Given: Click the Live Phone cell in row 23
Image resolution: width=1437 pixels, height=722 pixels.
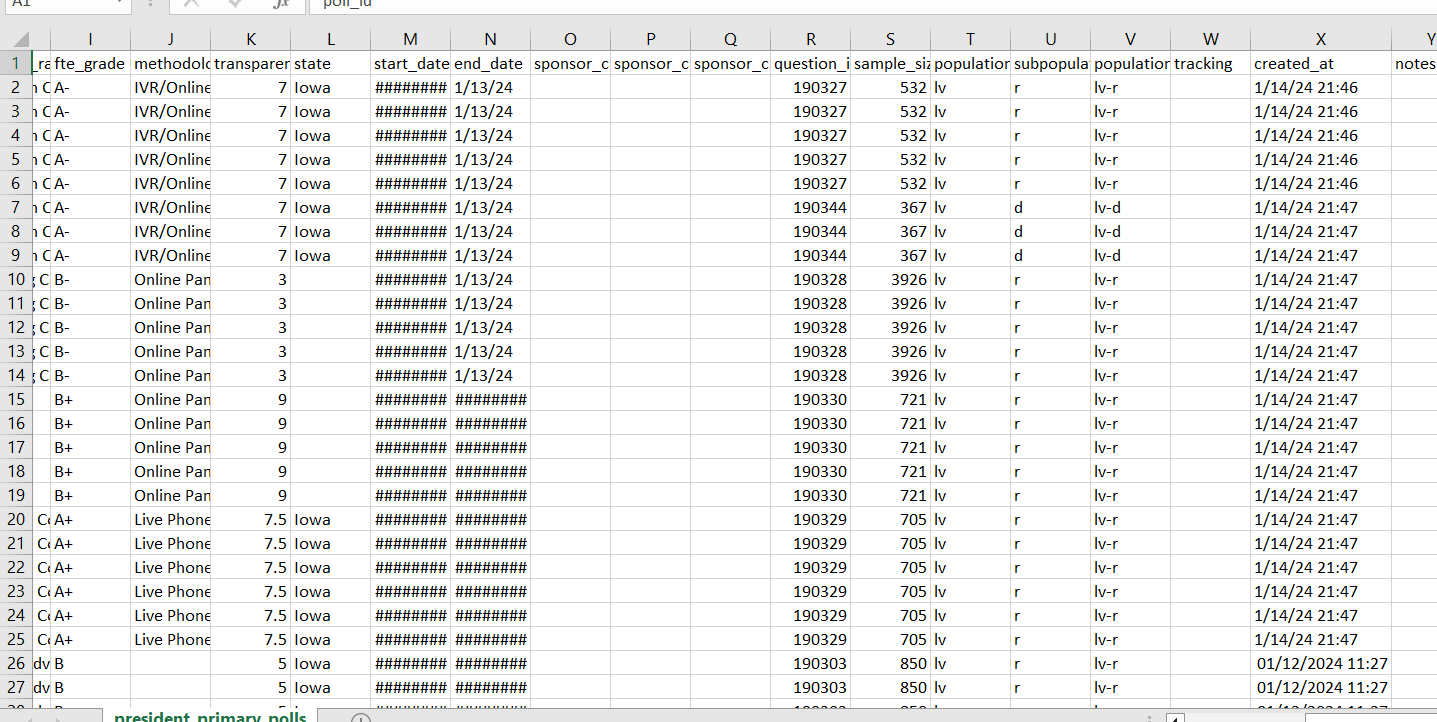Looking at the screenshot, I should pyautogui.click(x=170, y=591).
